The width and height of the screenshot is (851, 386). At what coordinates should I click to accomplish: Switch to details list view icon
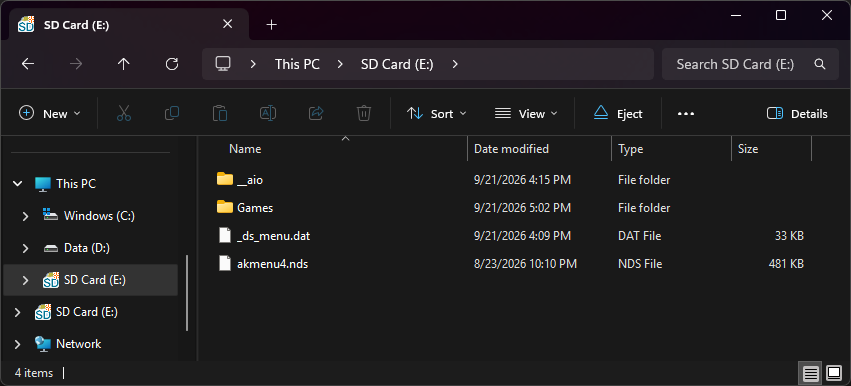[x=811, y=373]
